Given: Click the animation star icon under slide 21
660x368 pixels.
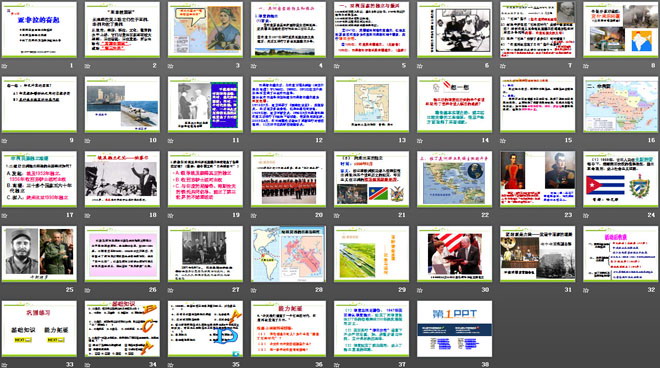Looking at the screenshot, I should click(x=337, y=216).
